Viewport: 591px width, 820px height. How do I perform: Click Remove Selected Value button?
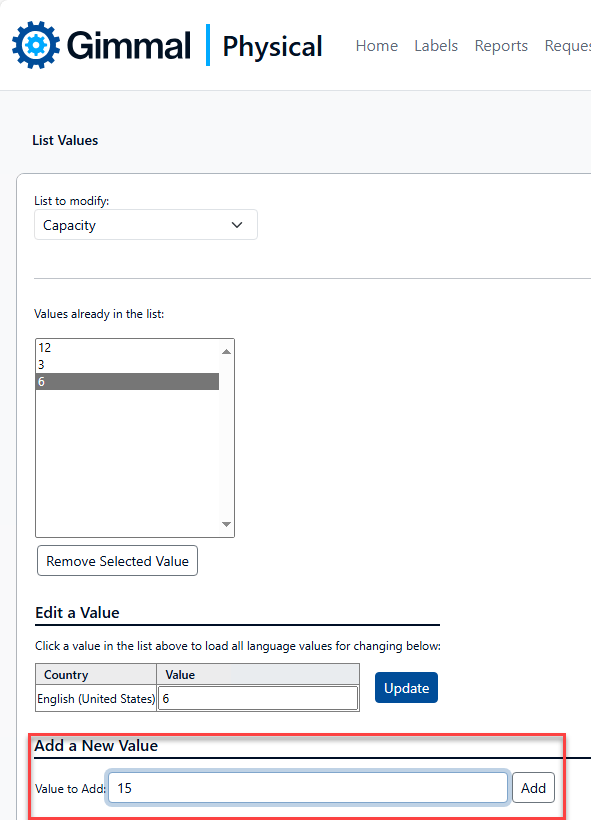117,561
